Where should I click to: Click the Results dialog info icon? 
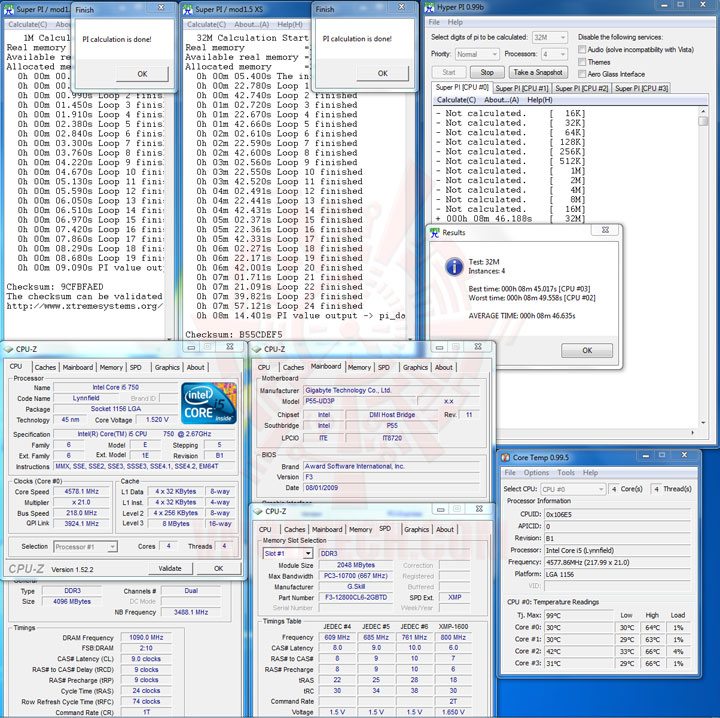coord(454,266)
